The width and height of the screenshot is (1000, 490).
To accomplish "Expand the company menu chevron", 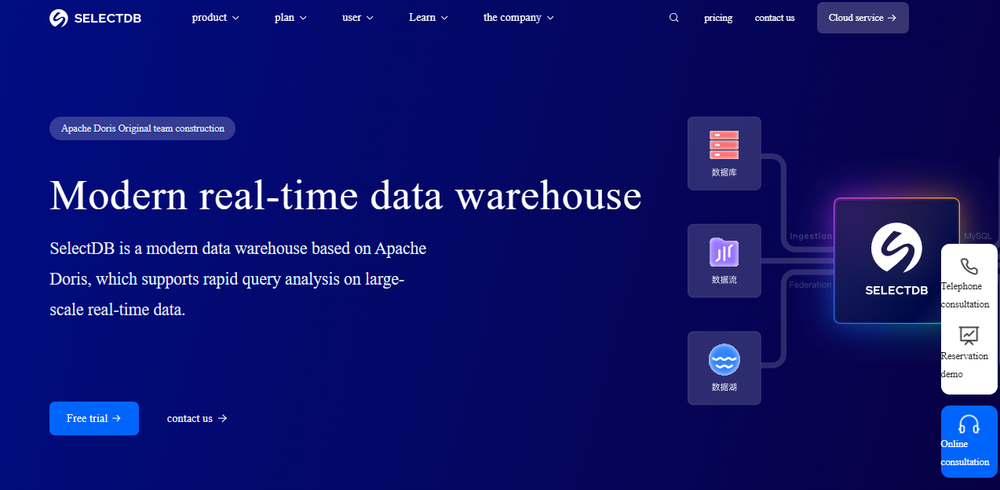I will coord(550,18).
